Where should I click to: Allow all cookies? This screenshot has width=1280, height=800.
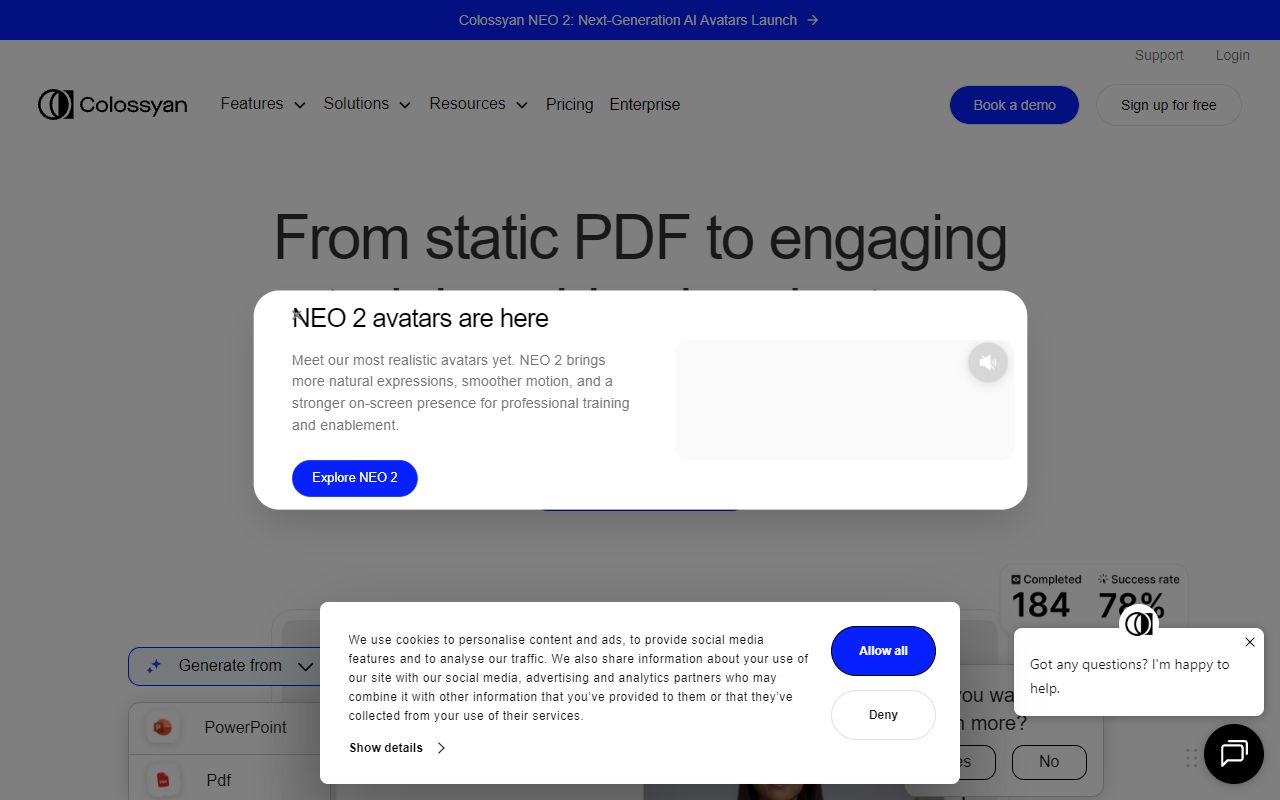pos(883,651)
